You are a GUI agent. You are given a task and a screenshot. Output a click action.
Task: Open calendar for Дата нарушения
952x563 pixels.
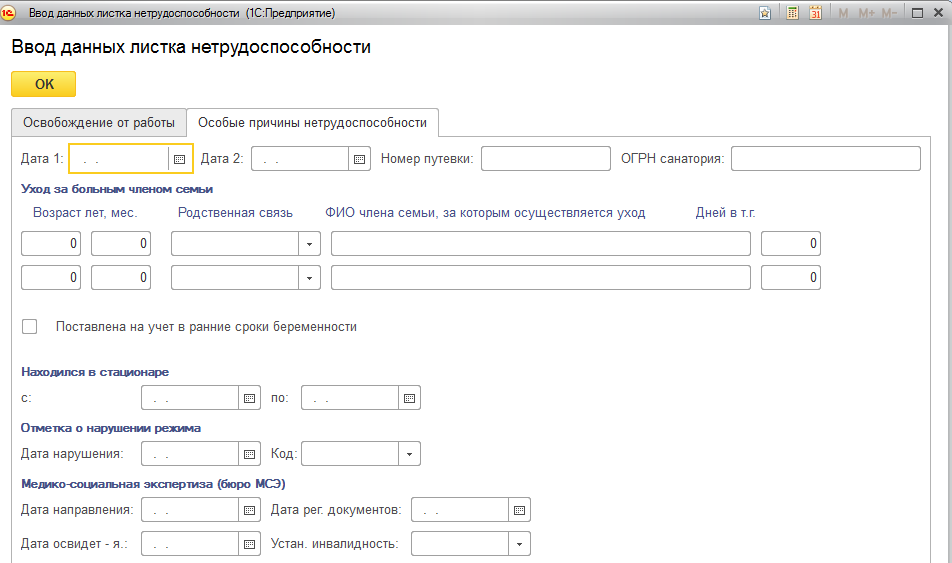tap(250, 454)
